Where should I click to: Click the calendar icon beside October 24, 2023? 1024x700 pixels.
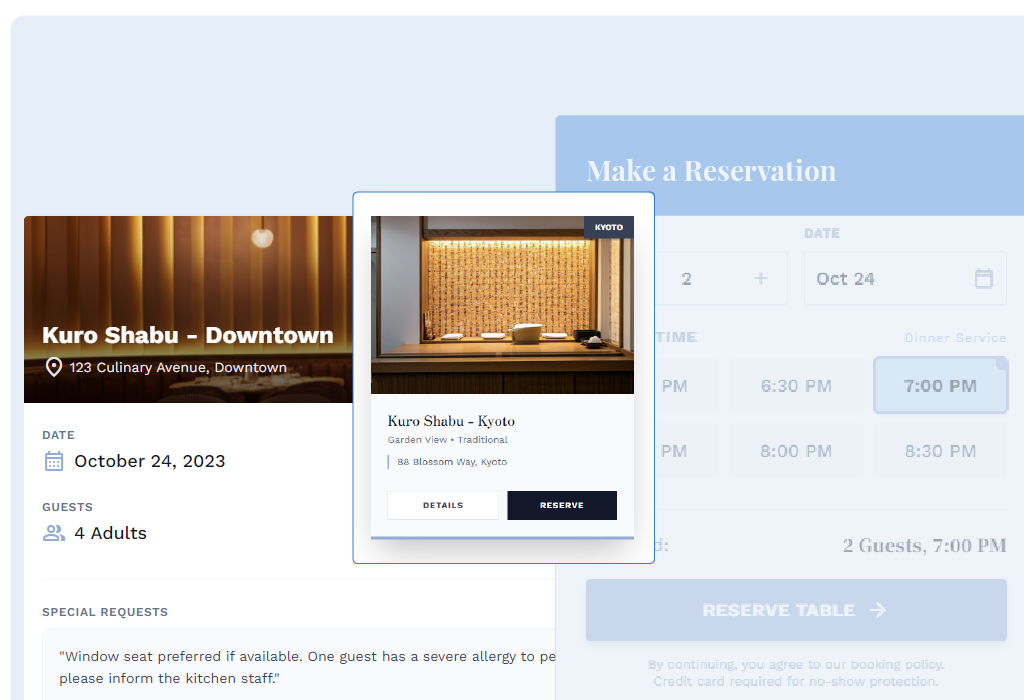(x=53, y=461)
